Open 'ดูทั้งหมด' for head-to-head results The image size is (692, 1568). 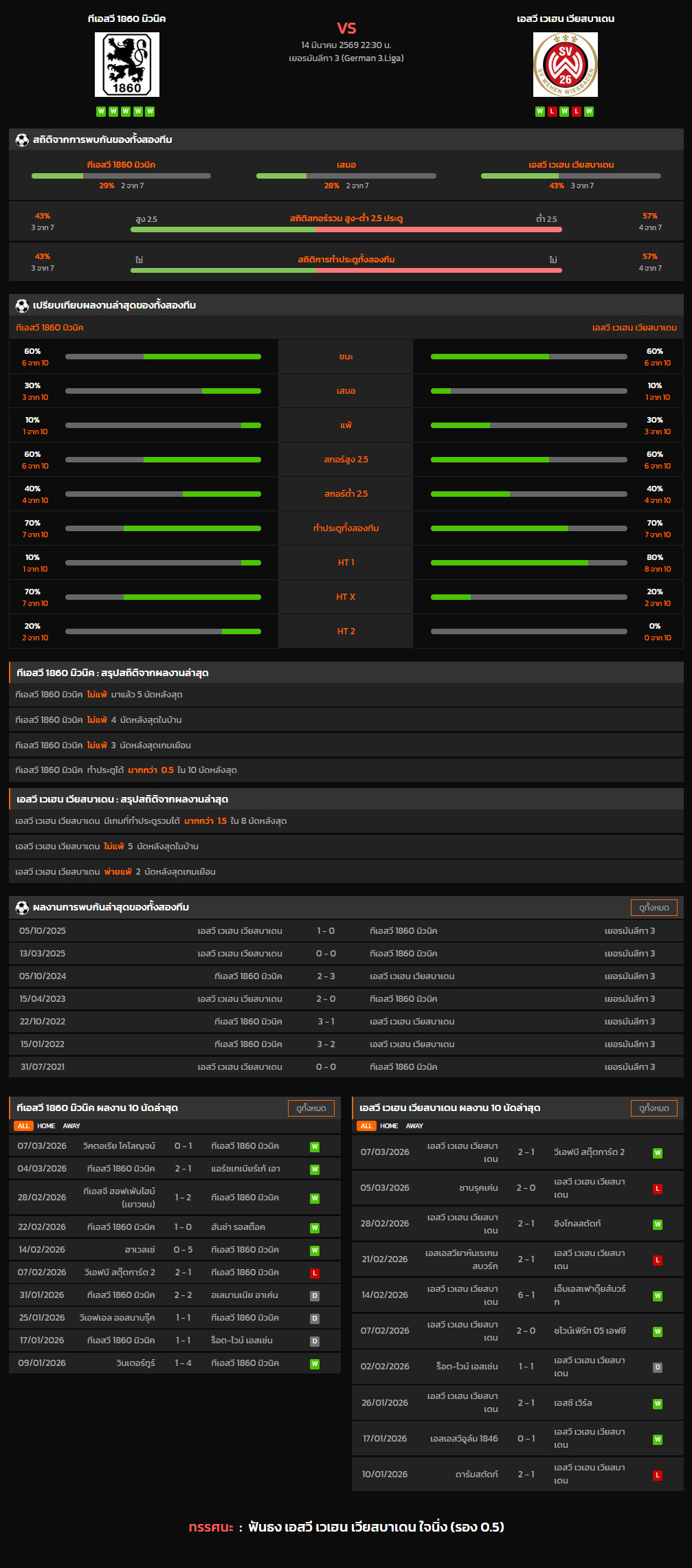654,908
